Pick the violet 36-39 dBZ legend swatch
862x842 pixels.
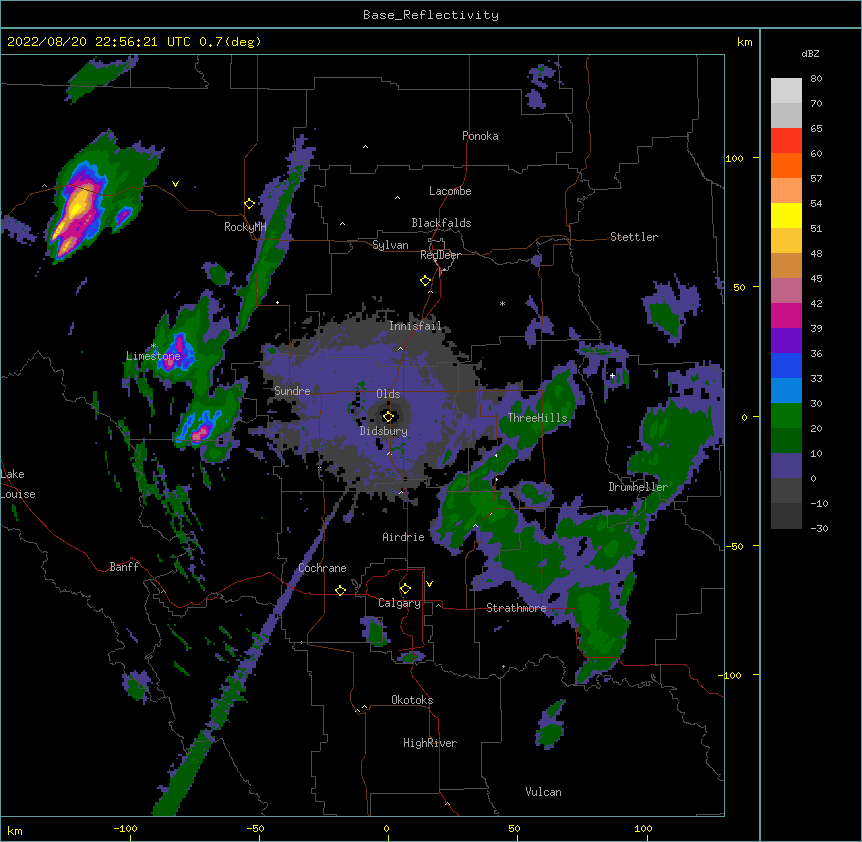pos(786,341)
